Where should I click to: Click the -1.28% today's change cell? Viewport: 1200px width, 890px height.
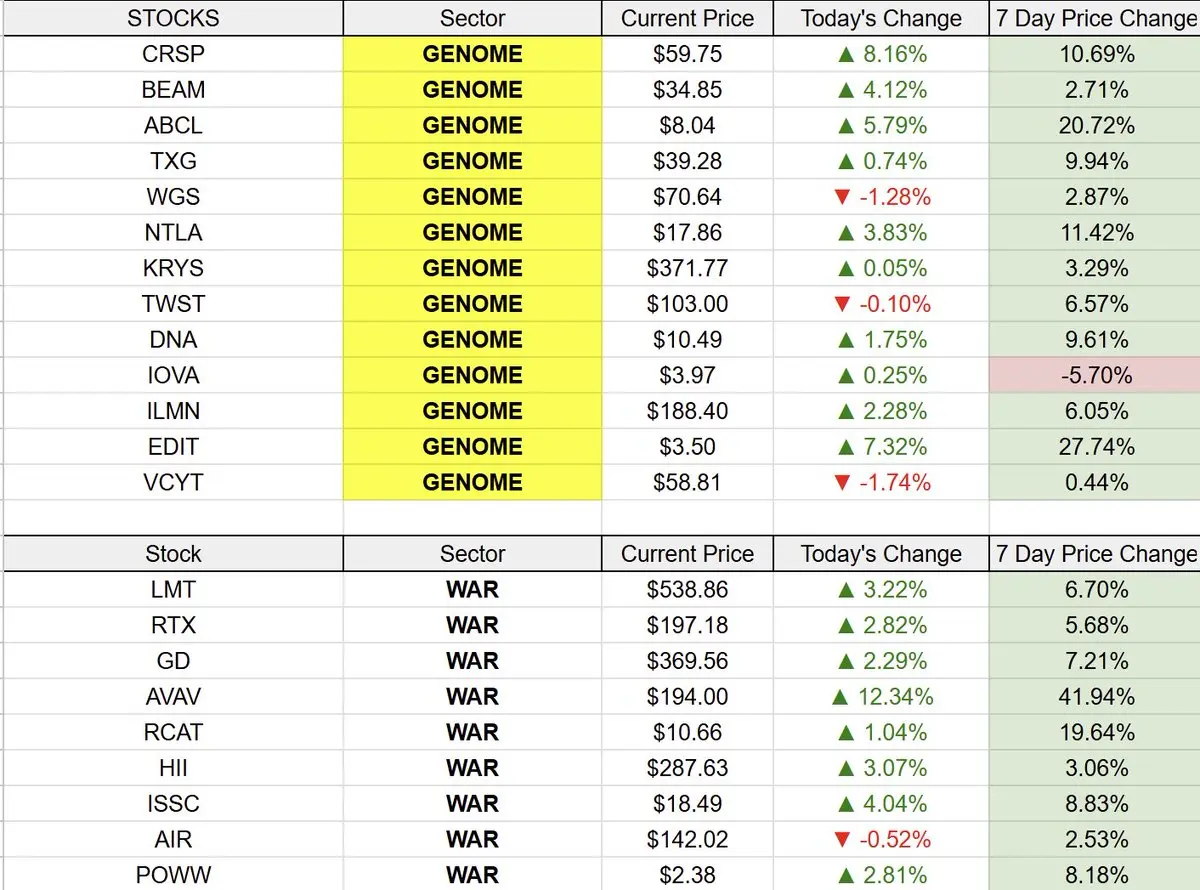pyautogui.click(x=881, y=197)
